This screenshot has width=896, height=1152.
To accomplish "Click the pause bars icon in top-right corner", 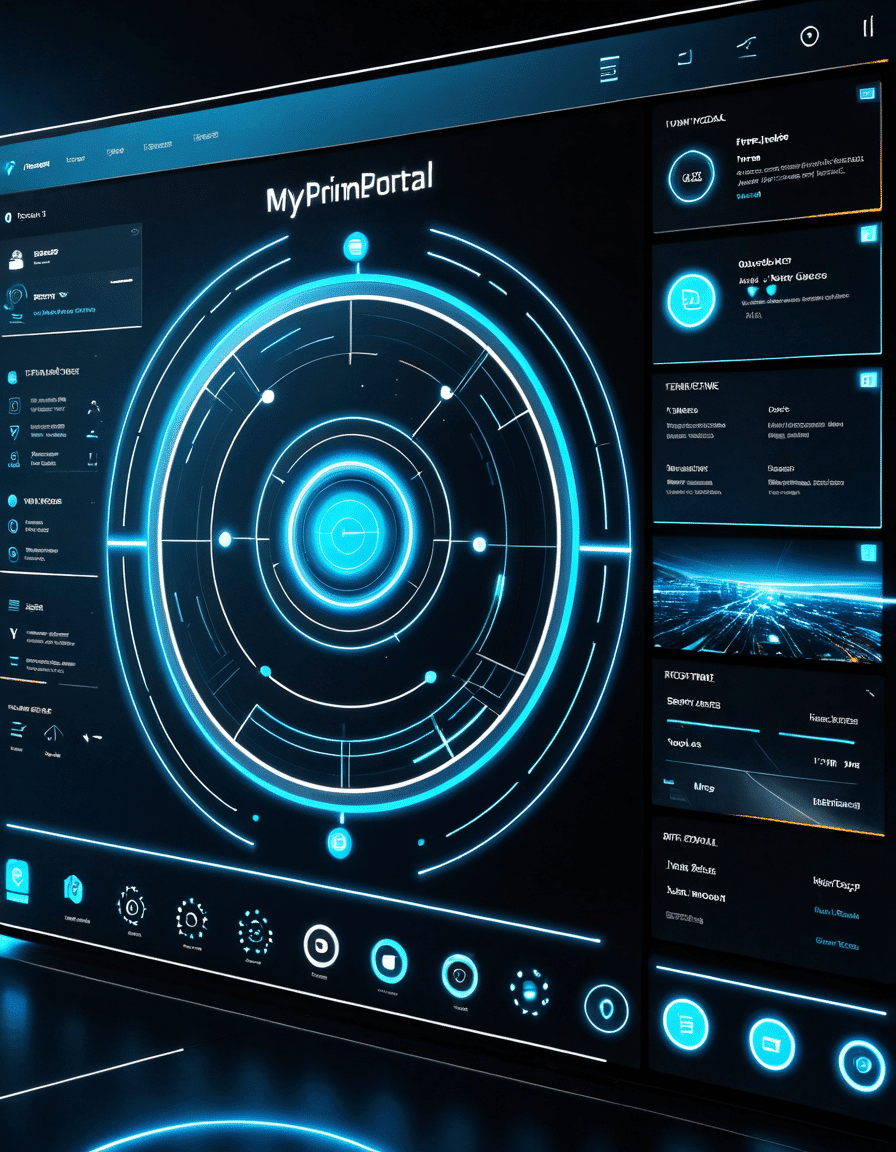I will [868, 27].
